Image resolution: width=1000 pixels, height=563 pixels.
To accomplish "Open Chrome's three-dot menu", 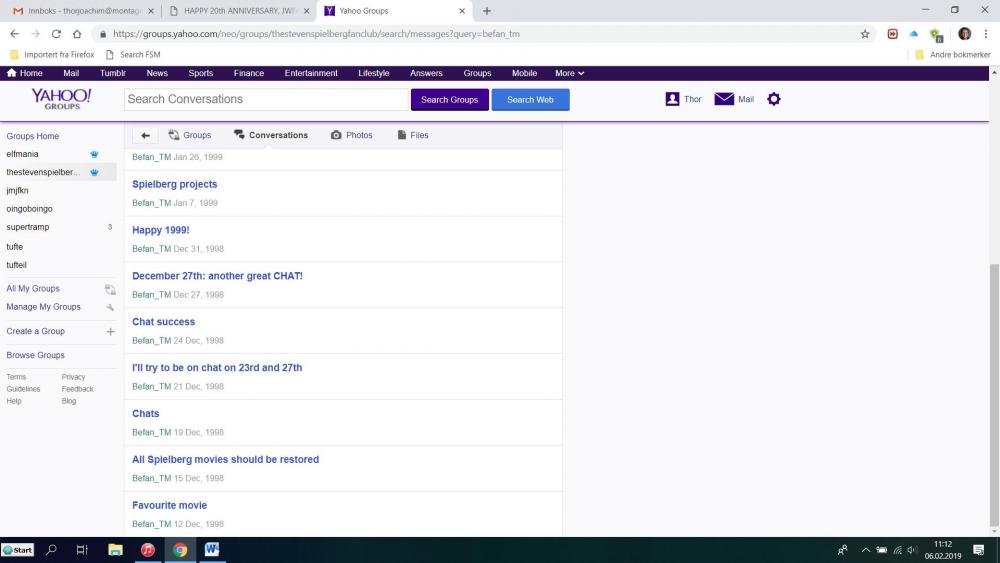I will tap(985, 34).
